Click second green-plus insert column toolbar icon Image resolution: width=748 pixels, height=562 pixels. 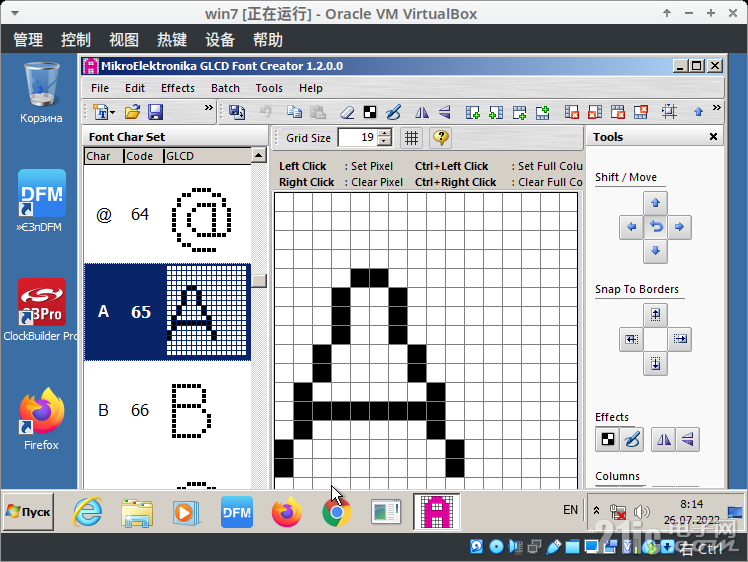[496, 113]
